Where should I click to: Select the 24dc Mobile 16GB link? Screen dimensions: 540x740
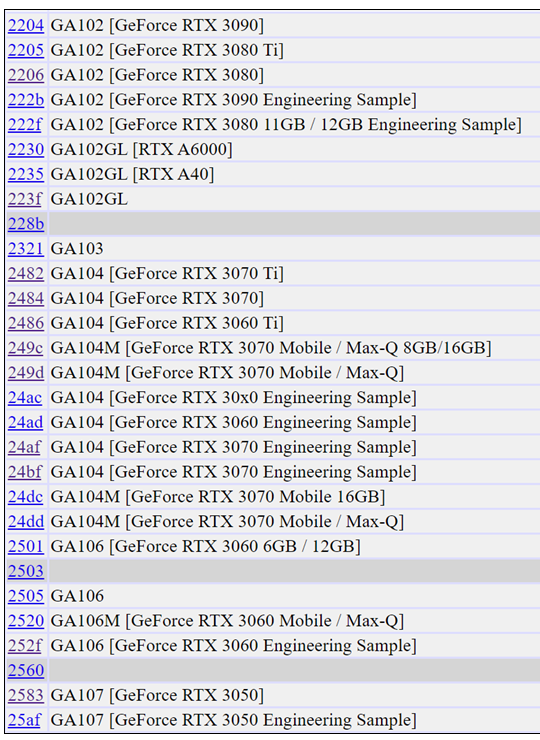[x=25, y=496]
